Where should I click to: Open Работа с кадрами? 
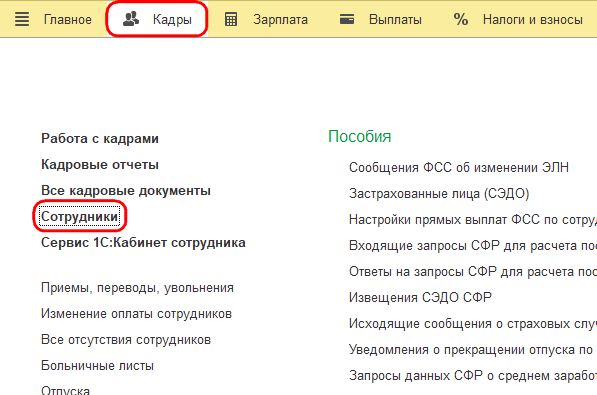click(x=100, y=139)
